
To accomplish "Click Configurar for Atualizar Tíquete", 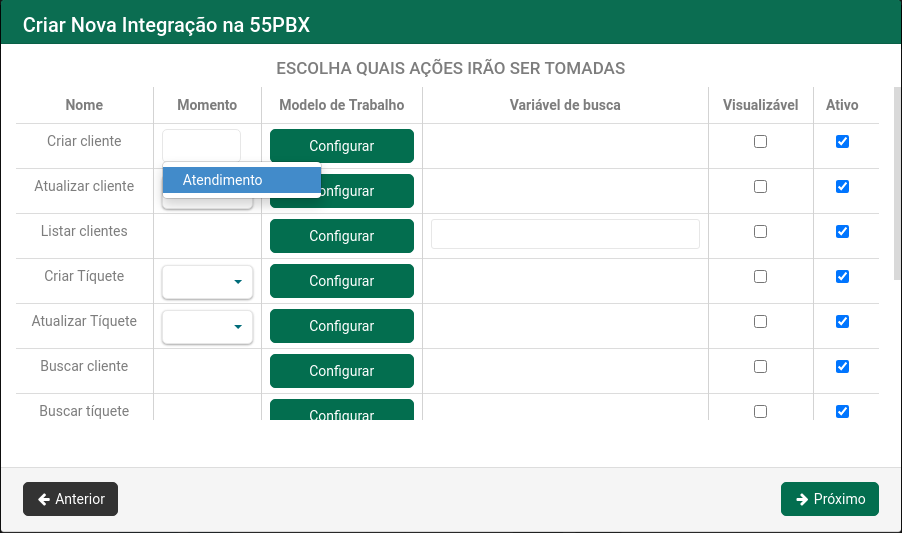I will click(x=342, y=326).
